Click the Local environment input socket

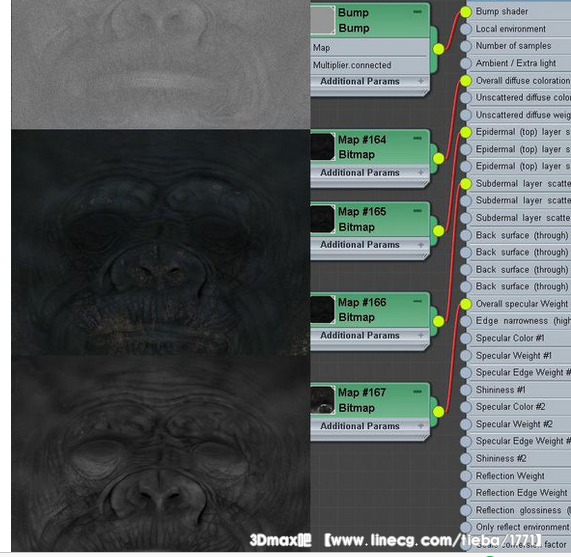click(x=466, y=29)
